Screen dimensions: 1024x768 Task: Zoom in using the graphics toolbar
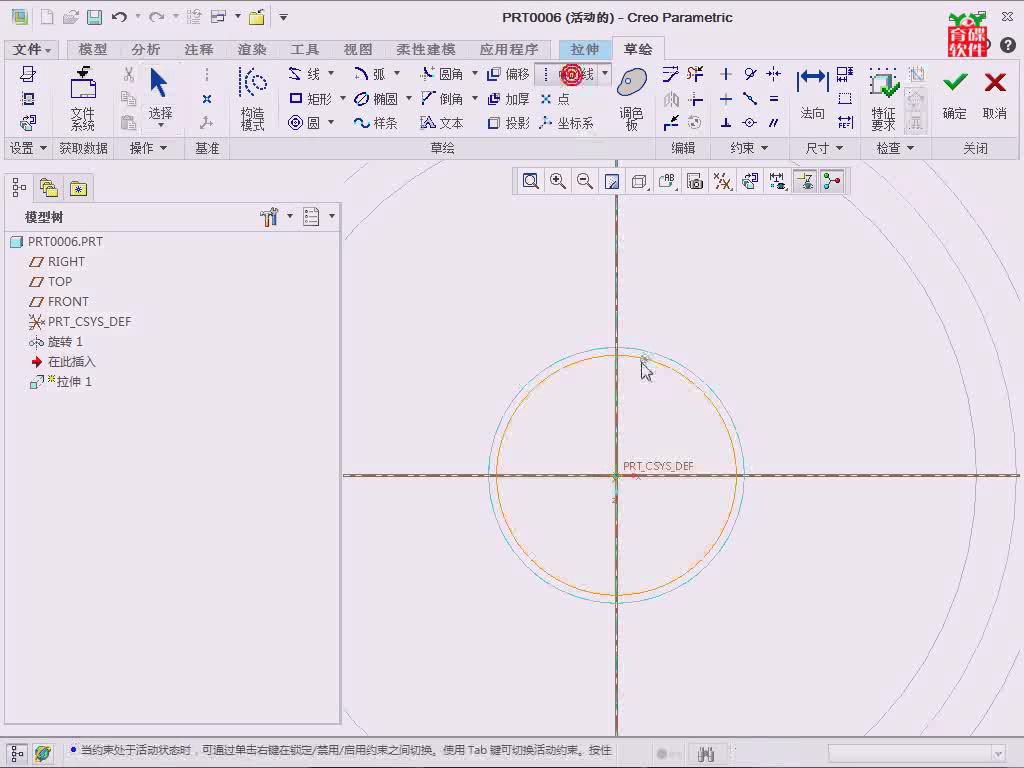[558, 182]
